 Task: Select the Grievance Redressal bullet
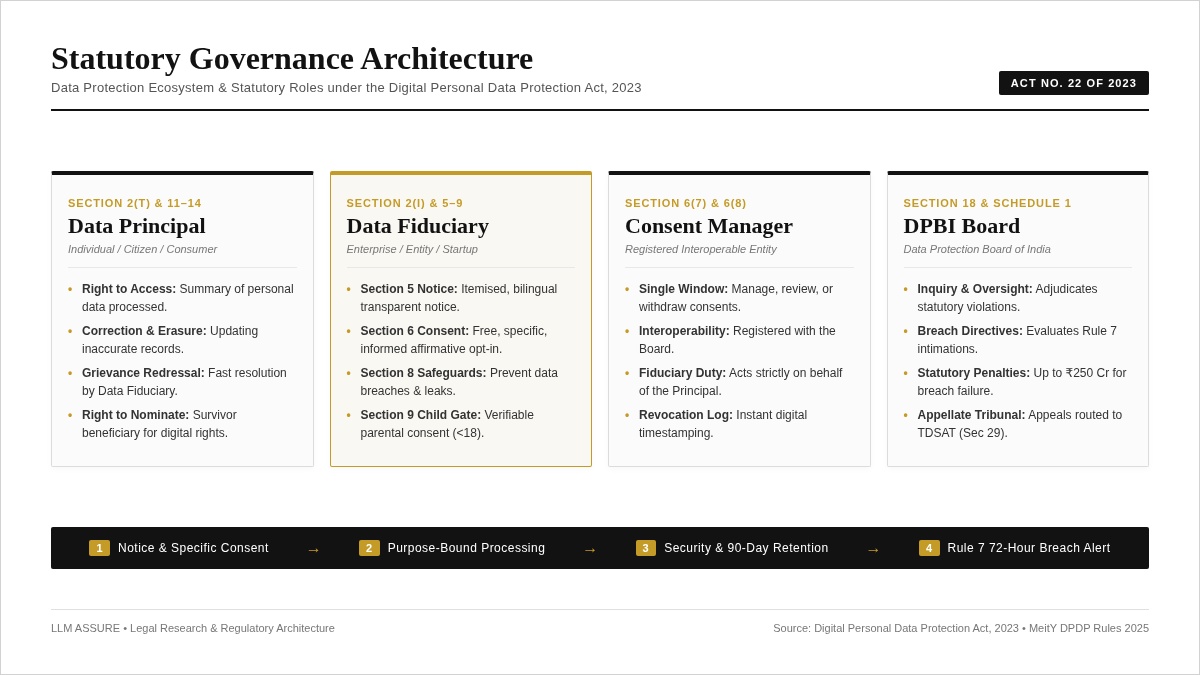coord(182,382)
